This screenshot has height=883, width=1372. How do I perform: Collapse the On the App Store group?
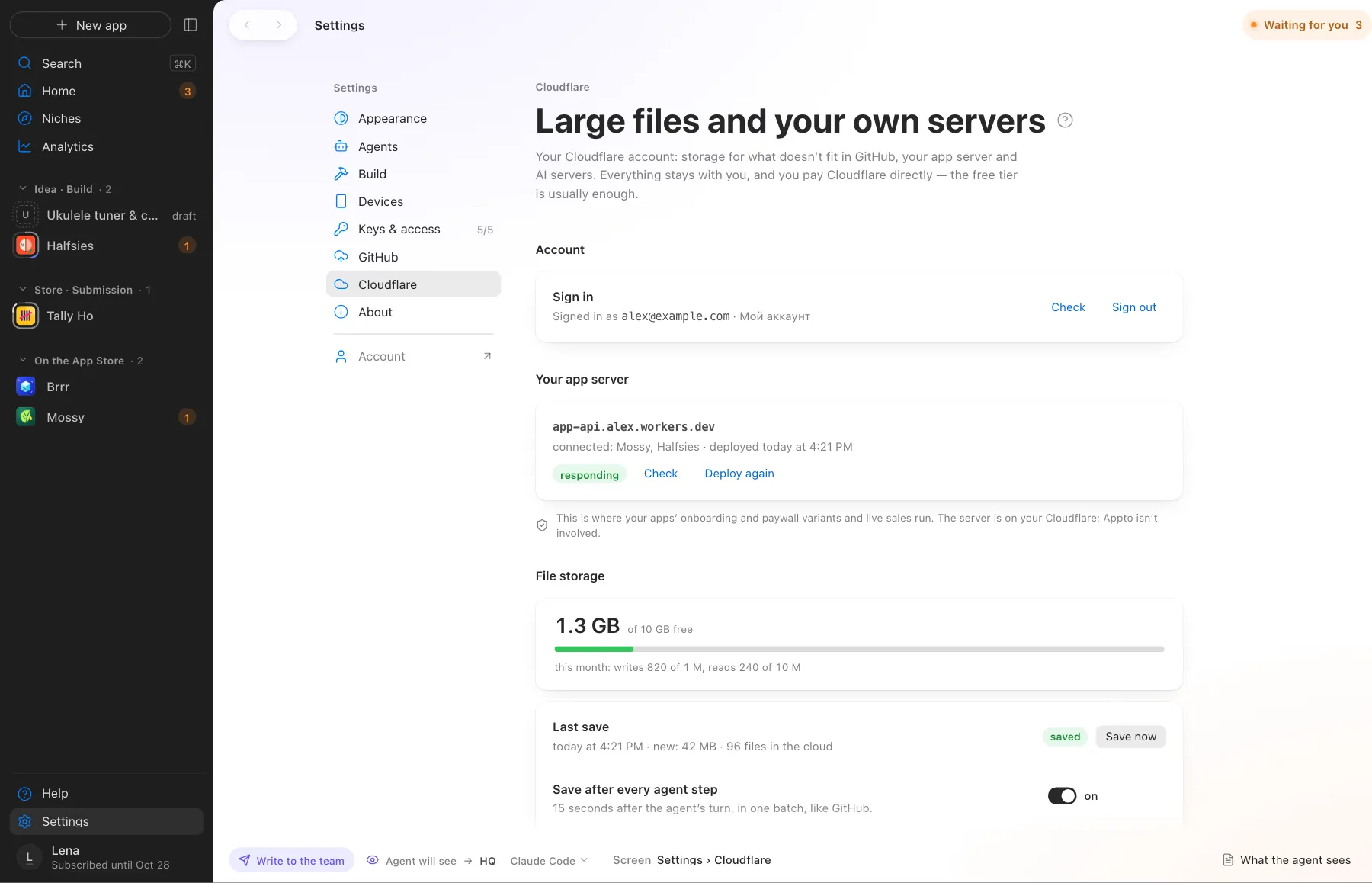(23, 361)
